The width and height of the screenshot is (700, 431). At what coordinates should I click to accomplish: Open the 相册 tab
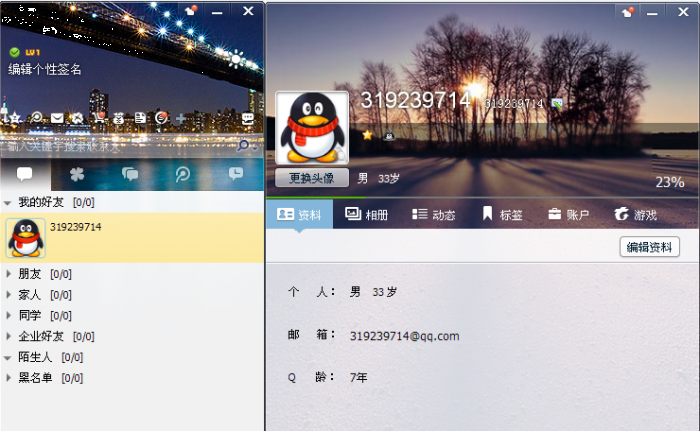pos(367,215)
